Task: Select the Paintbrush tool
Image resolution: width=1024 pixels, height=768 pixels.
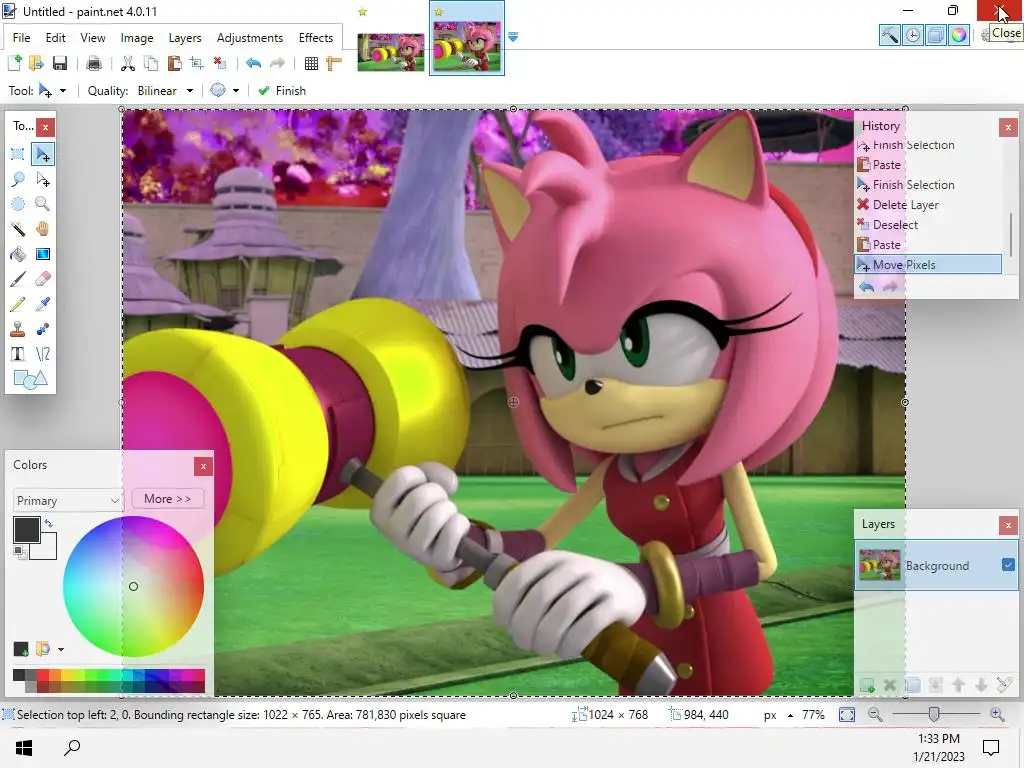Action: 18,280
